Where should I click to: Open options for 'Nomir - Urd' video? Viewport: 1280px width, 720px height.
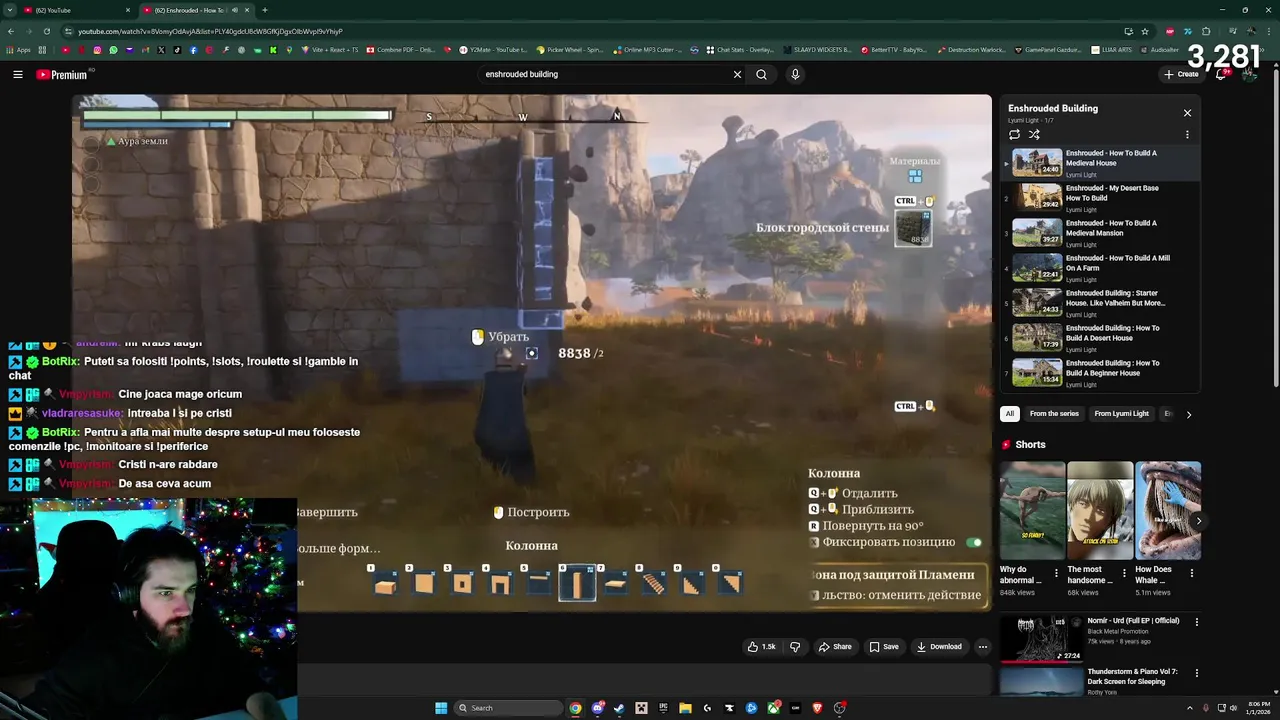pos(1196,622)
